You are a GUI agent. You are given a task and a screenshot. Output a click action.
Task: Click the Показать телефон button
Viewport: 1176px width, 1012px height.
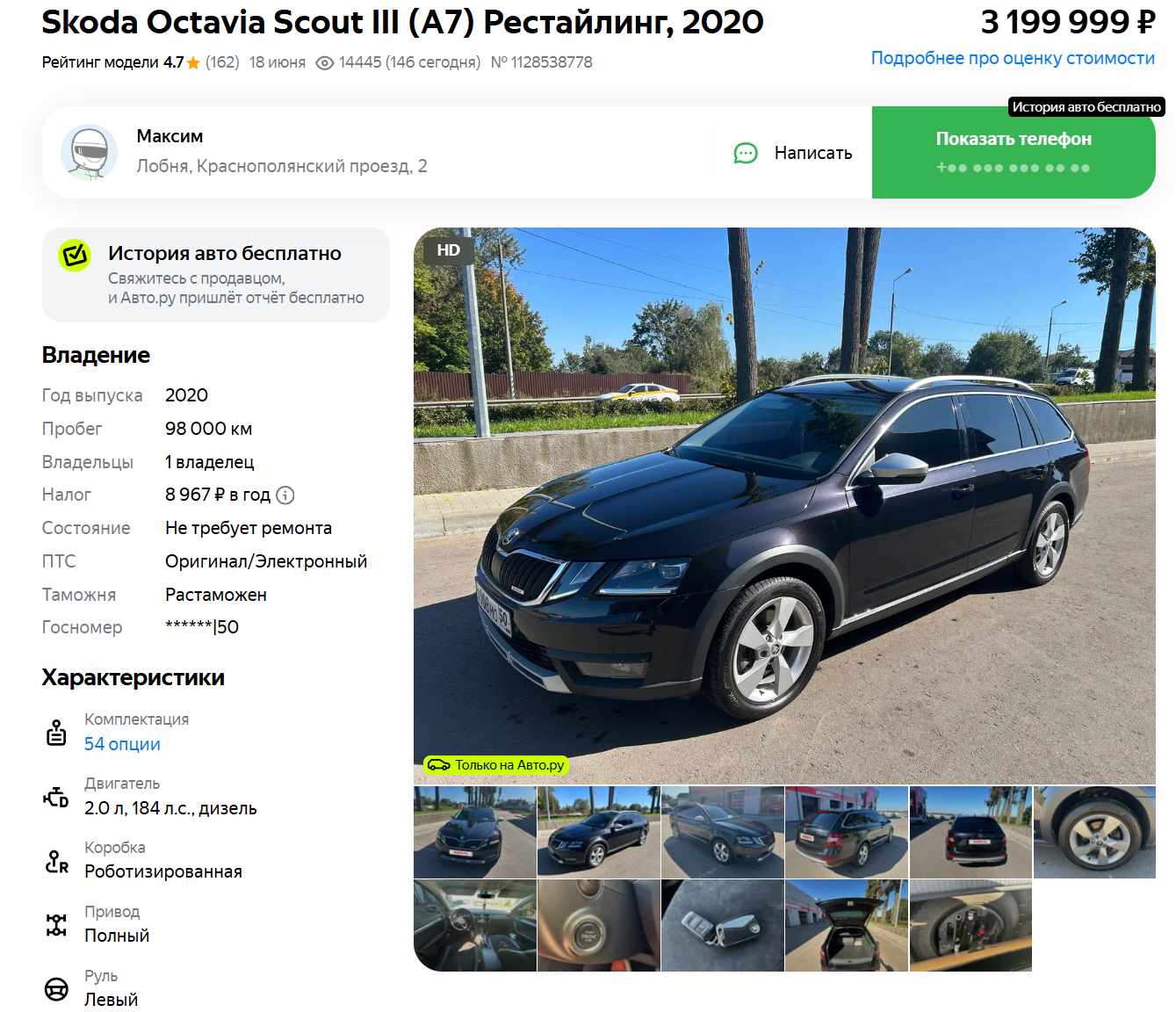pos(1014,152)
